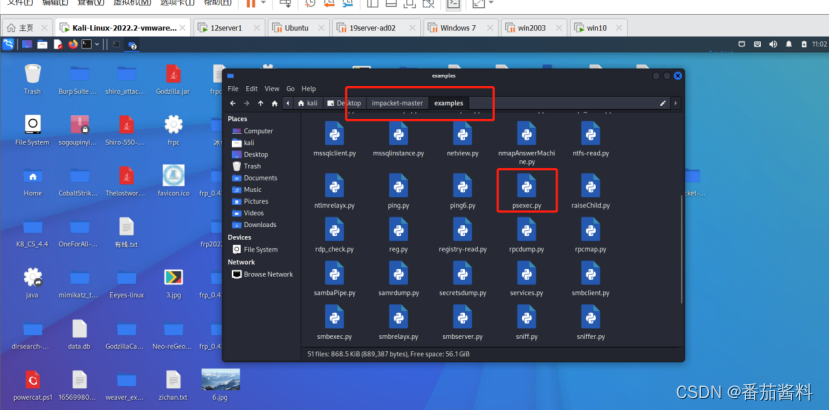Screen dimensions: 829x411
Task: Click the kali path bar segment
Action: pyautogui.click(x=308, y=104)
